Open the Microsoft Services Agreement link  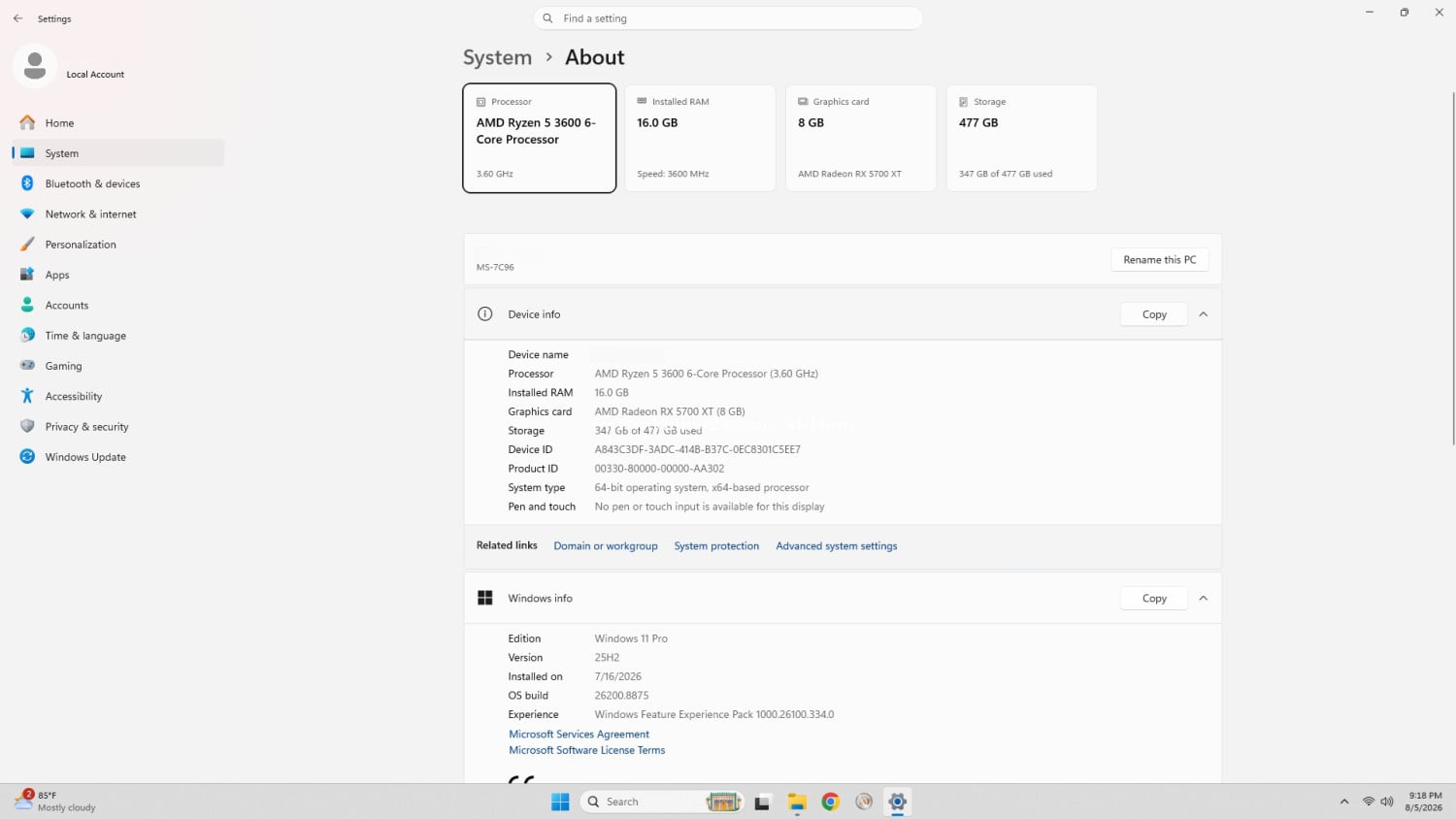[579, 735]
